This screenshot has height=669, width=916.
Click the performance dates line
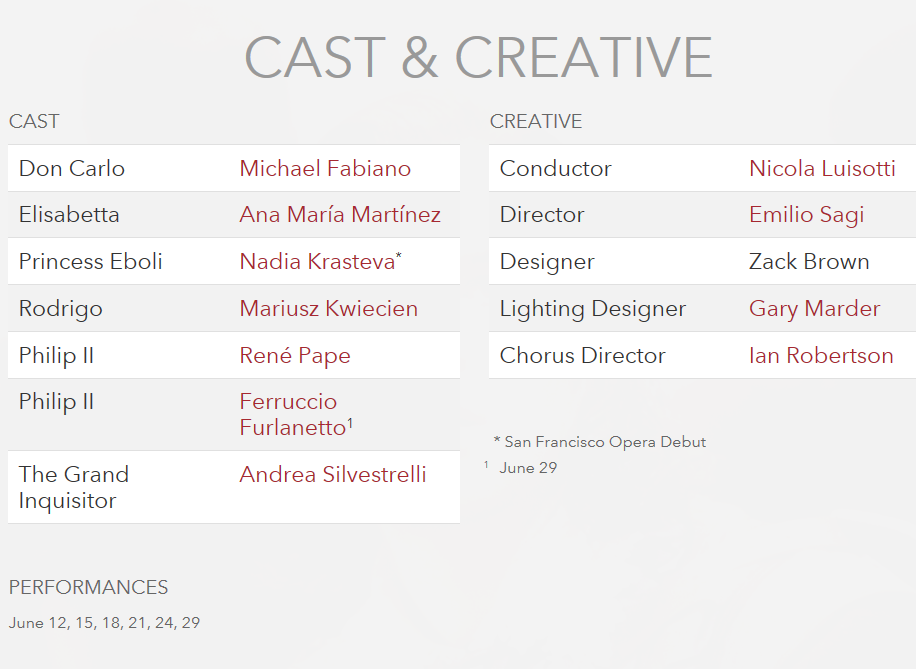pos(105,622)
